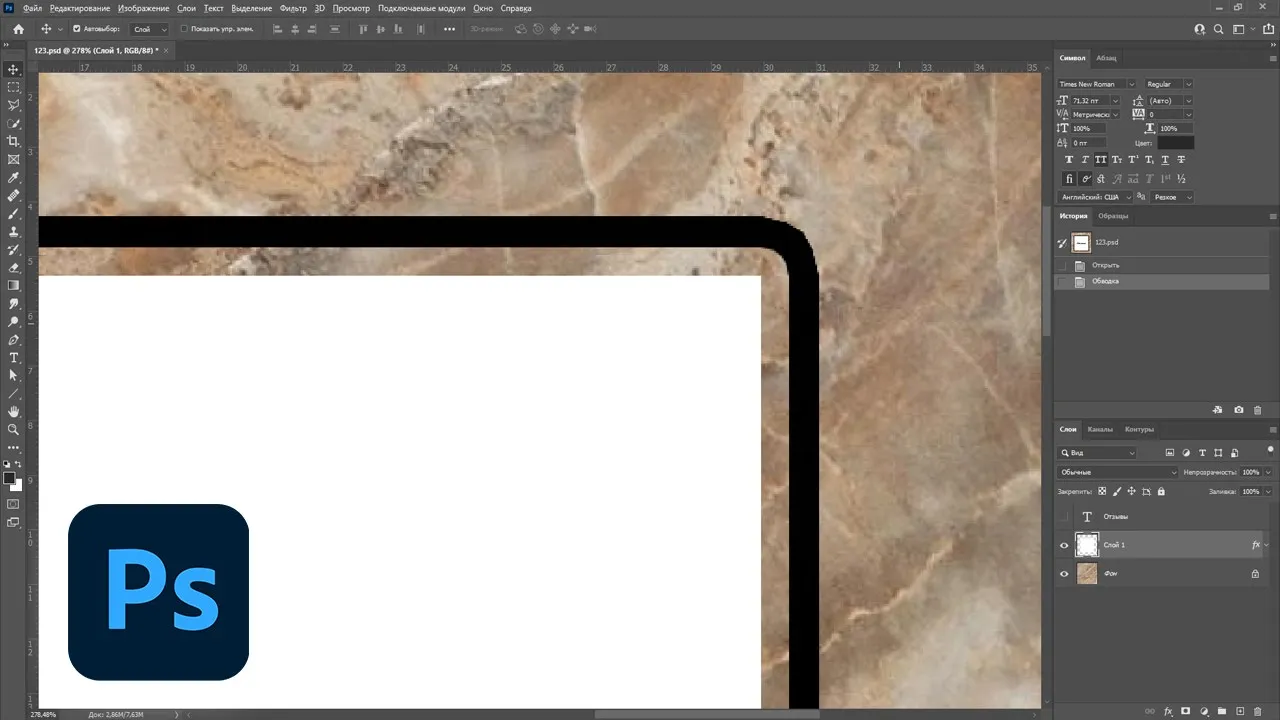Select the Hand tool
Viewport: 1280px width, 720px height.
click(x=14, y=411)
